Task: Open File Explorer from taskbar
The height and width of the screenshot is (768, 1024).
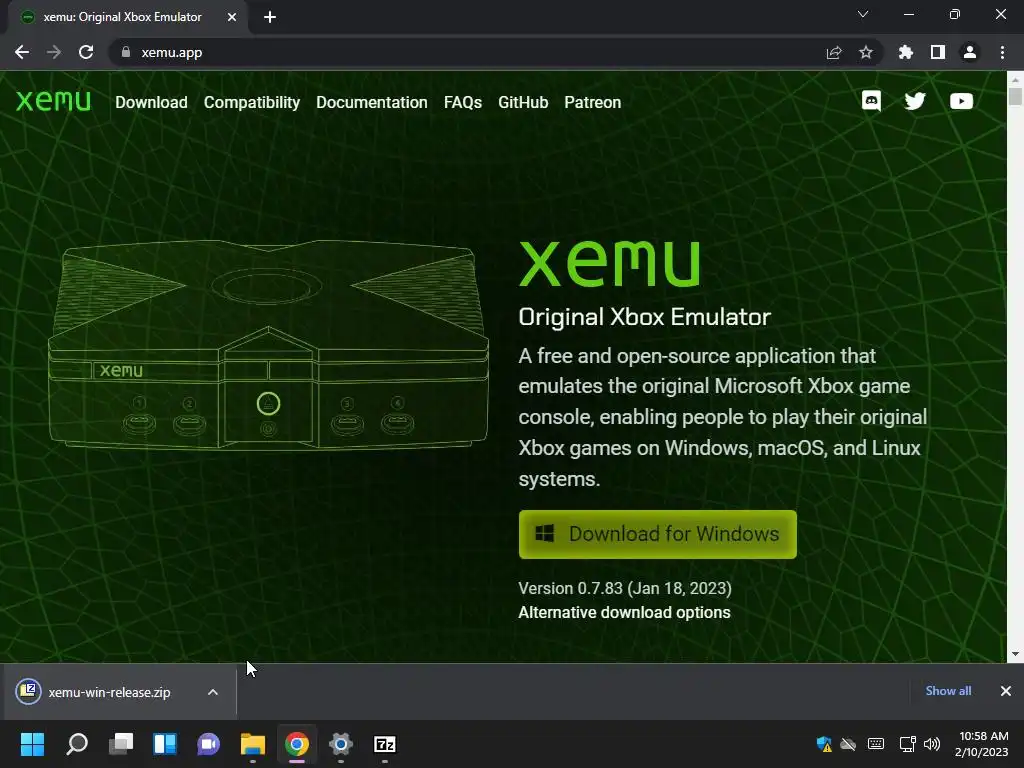Action: (253, 744)
